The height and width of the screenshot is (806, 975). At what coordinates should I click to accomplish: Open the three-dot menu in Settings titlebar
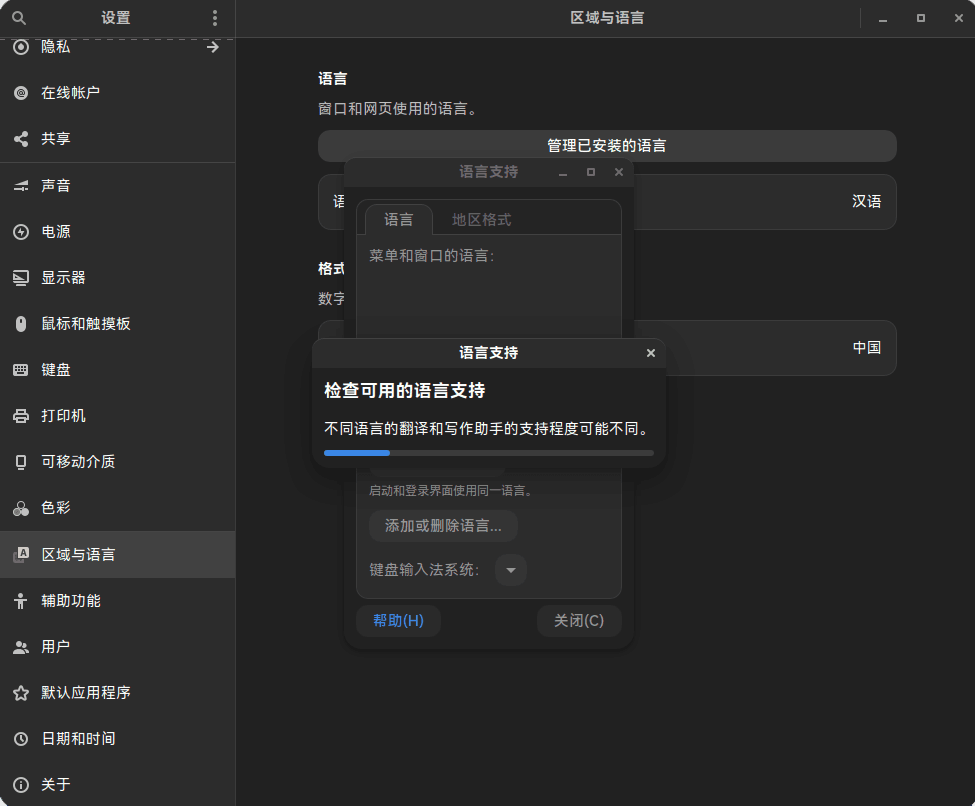[x=214, y=17]
